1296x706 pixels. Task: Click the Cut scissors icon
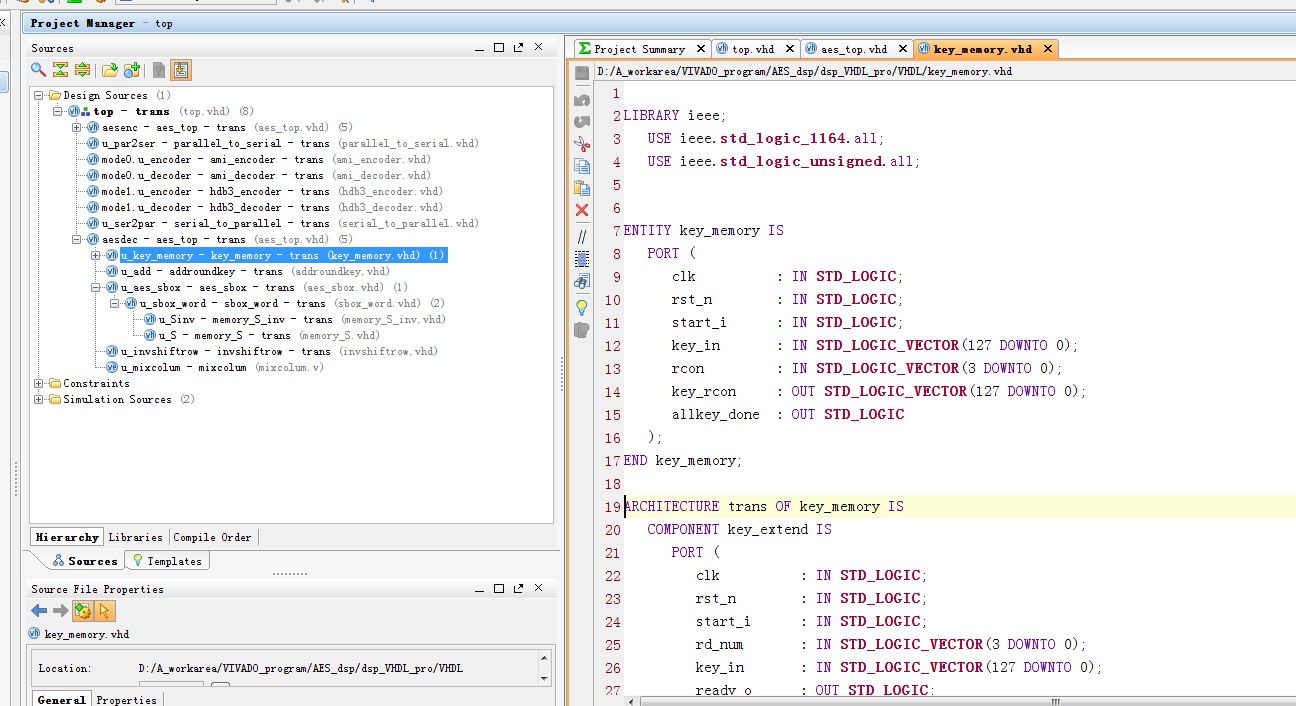582,144
